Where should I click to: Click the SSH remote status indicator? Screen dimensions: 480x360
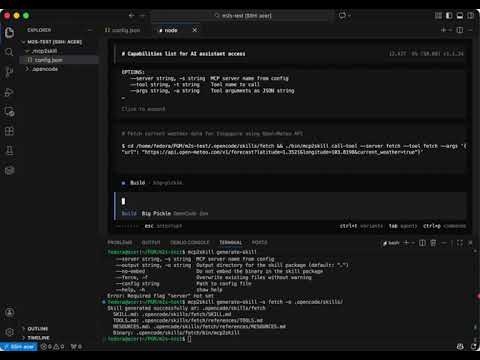[x=19, y=347]
